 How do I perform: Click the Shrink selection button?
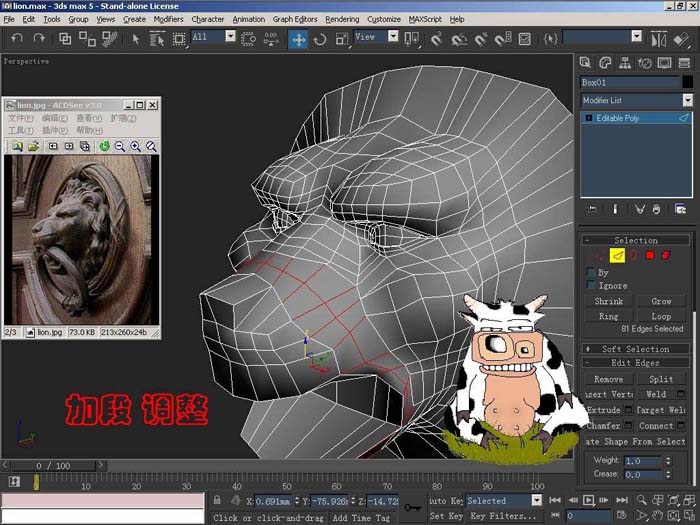(608, 301)
